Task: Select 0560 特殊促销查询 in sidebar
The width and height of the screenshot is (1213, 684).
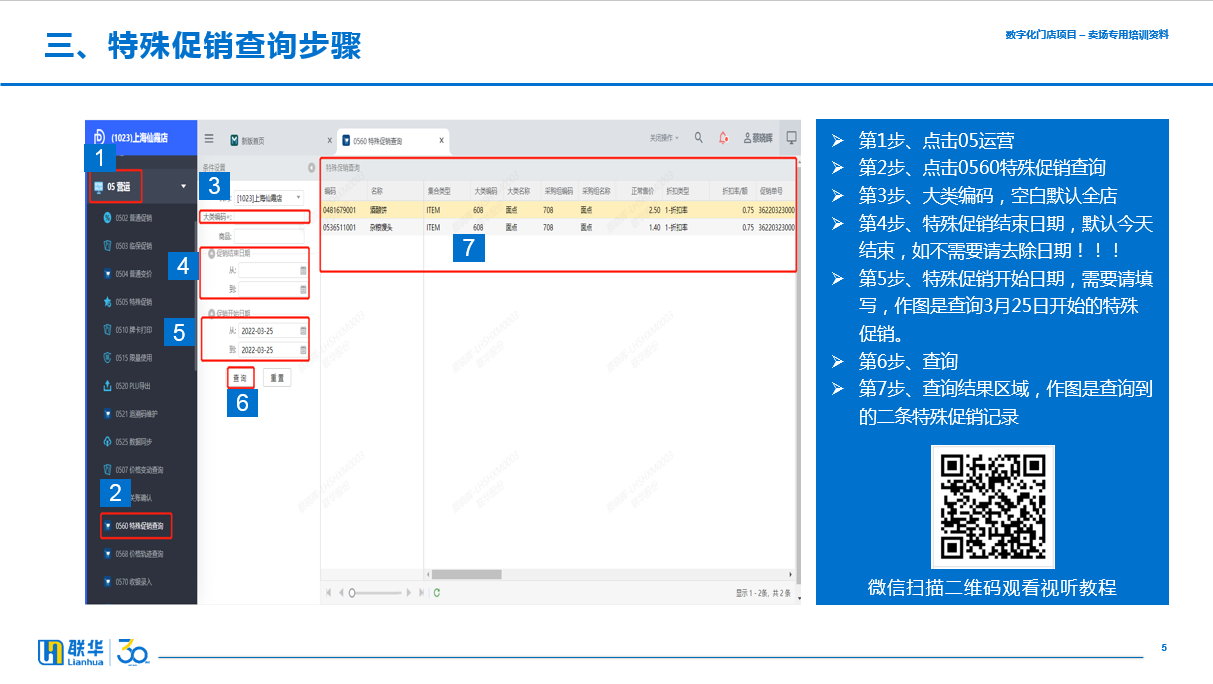Action: click(x=137, y=525)
